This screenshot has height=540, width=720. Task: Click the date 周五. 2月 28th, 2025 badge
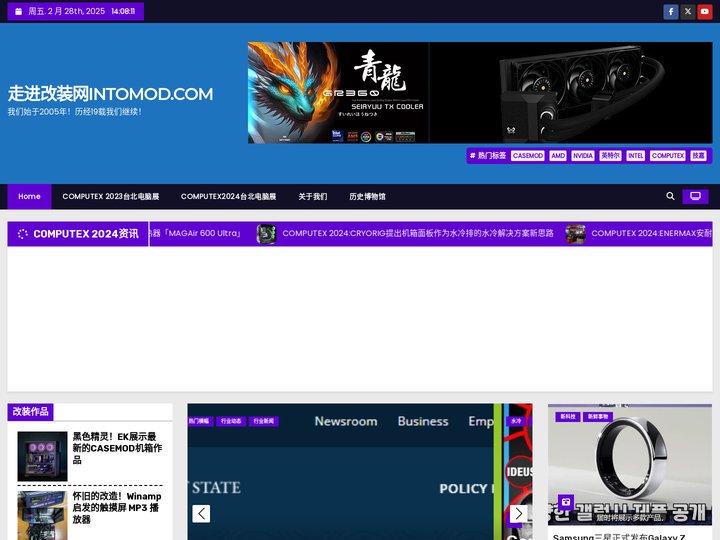76,11
